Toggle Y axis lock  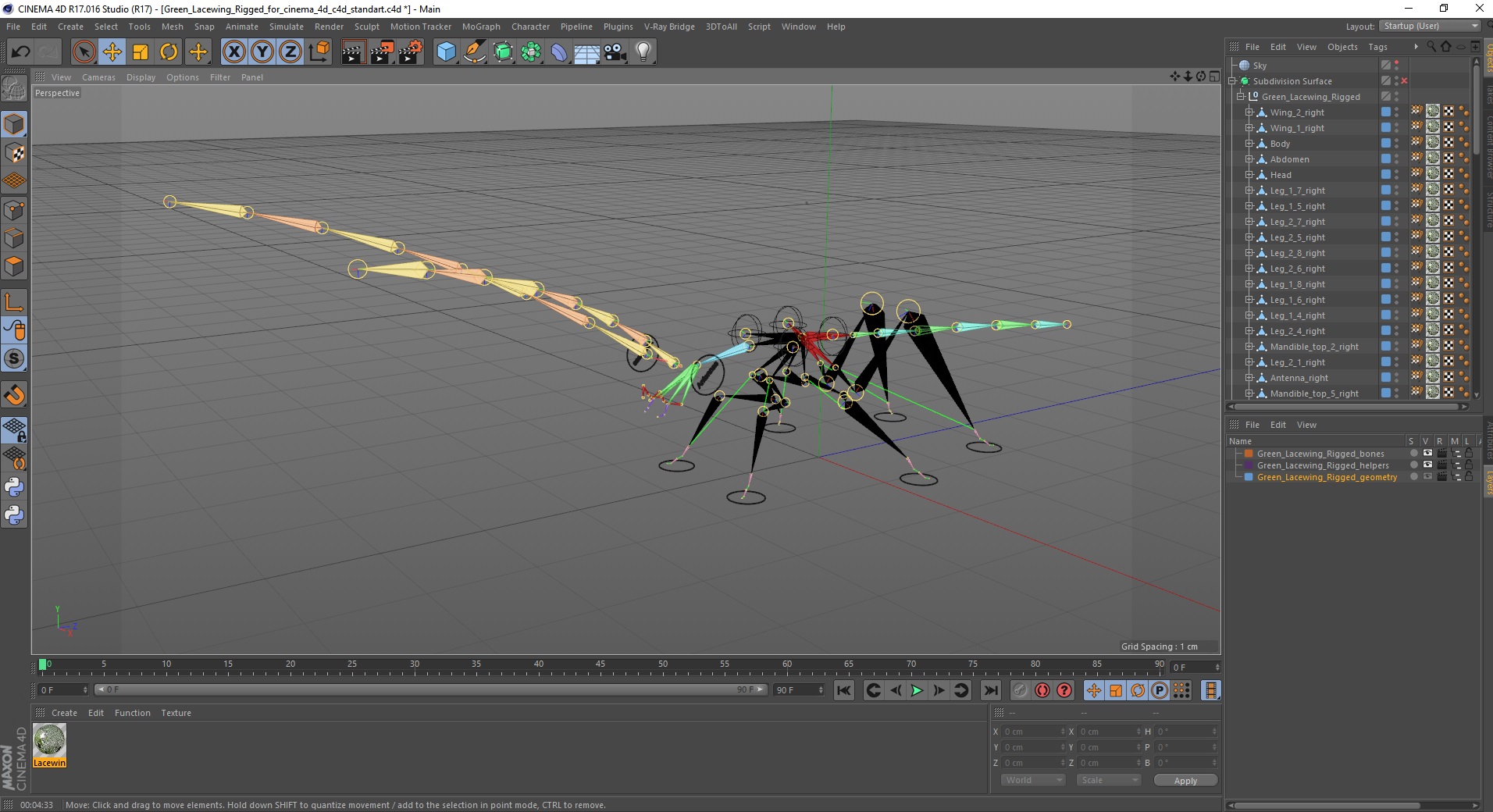(262, 52)
